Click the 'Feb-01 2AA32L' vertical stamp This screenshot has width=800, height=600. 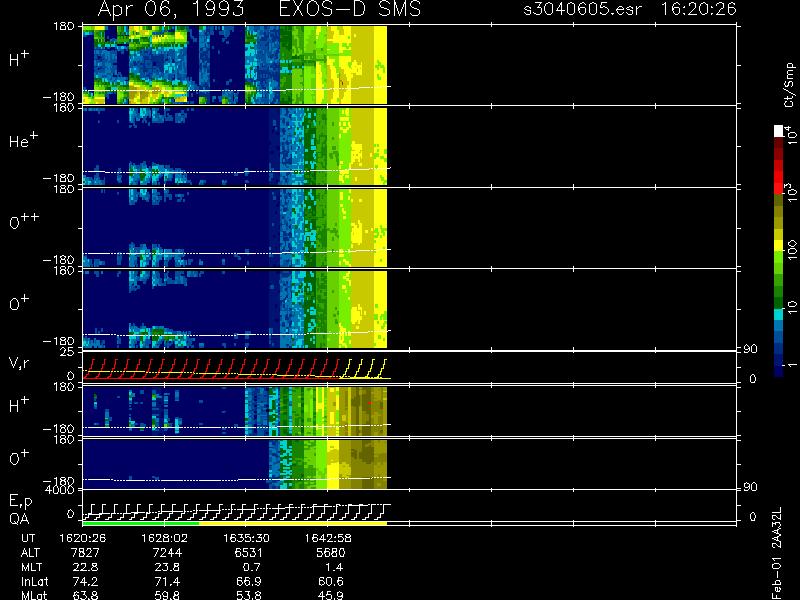click(777, 553)
